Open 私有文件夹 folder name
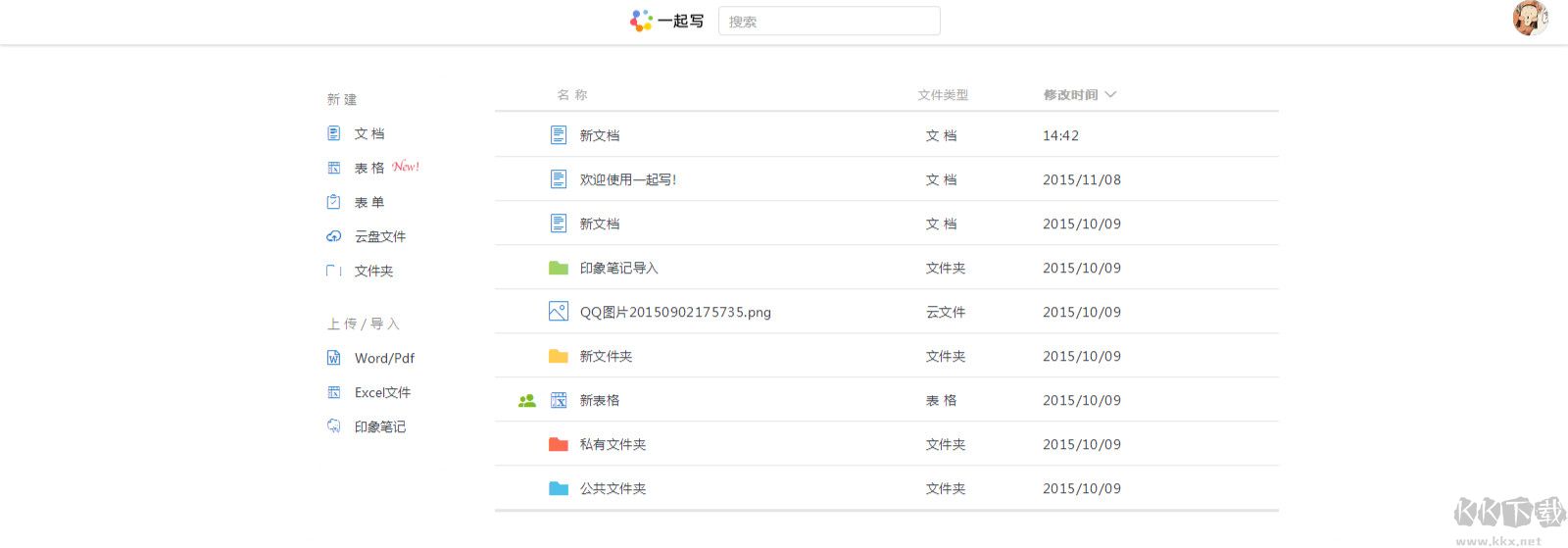The image size is (1568, 548). (x=612, y=444)
